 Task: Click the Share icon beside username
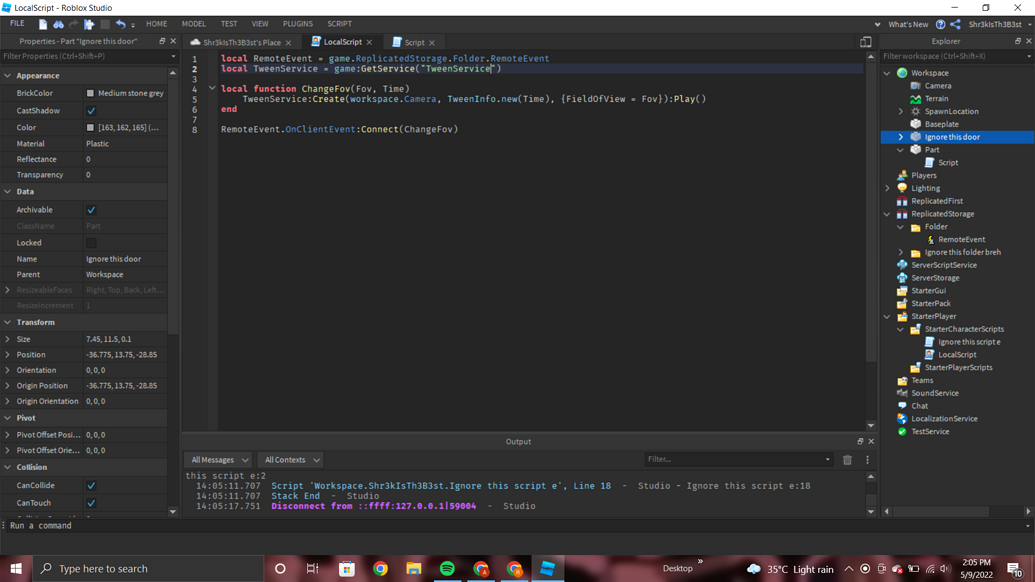coord(955,24)
